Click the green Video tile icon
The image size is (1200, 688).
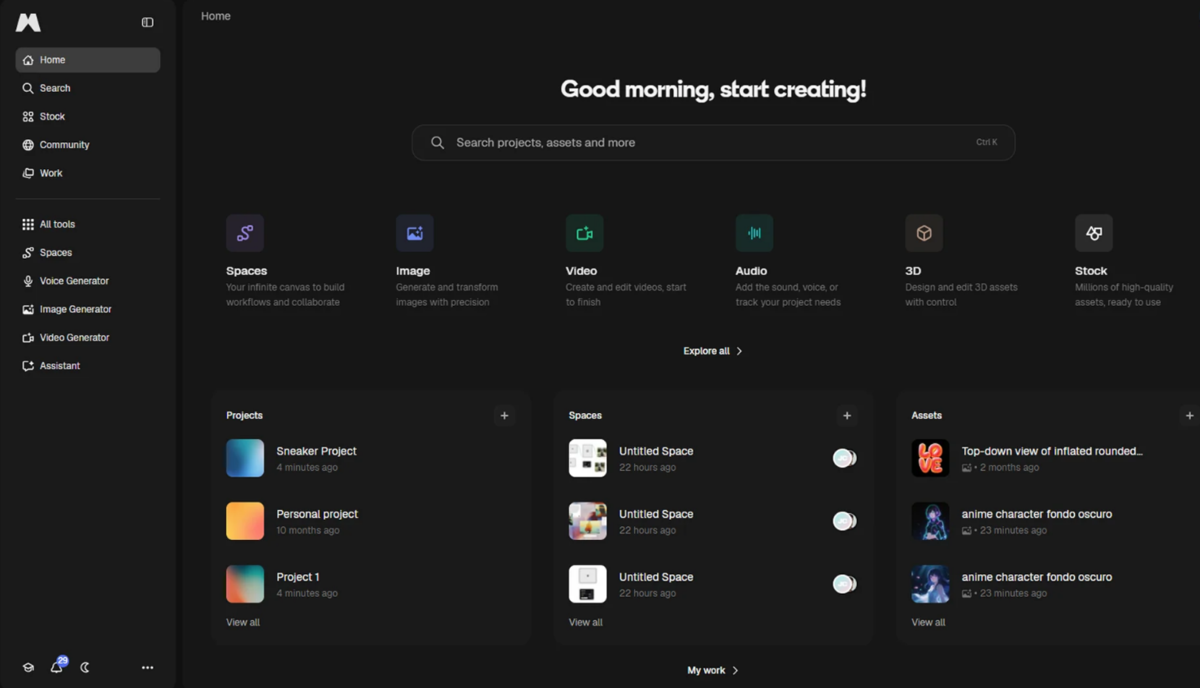584,233
